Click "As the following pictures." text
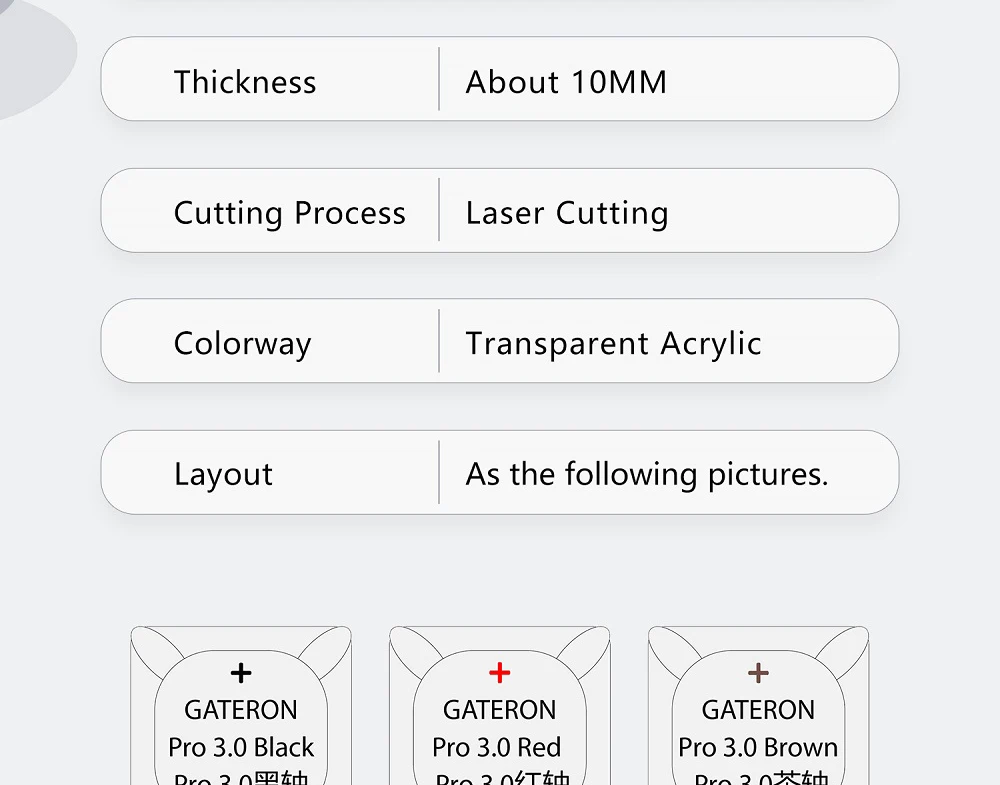The width and height of the screenshot is (1000, 785). (647, 474)
